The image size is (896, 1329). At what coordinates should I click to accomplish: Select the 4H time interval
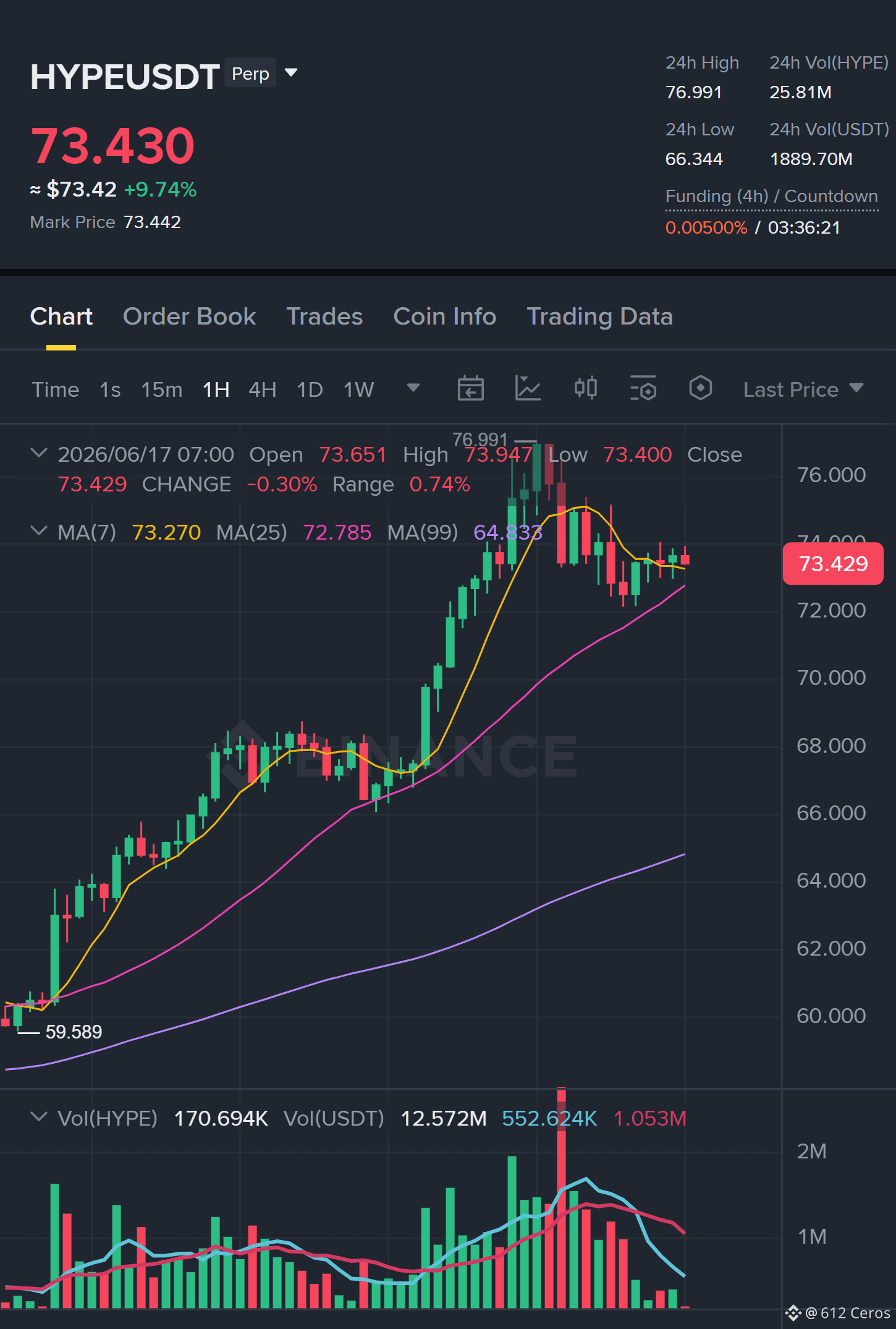[x=262, y=389]
